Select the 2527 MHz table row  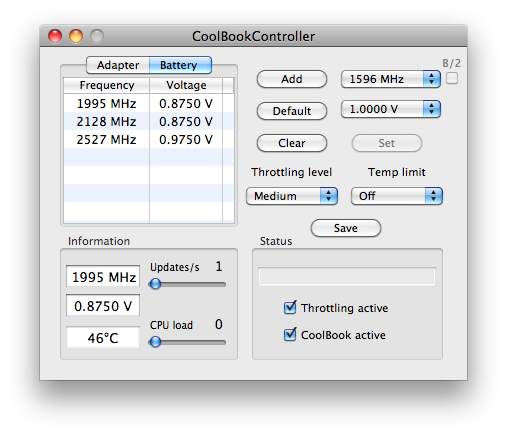point(149,139)
